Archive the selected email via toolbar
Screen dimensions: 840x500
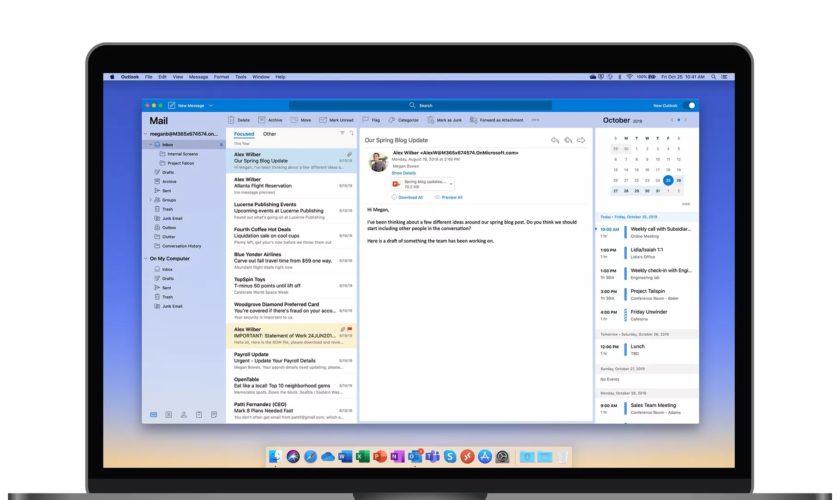[x=271, y=120]
